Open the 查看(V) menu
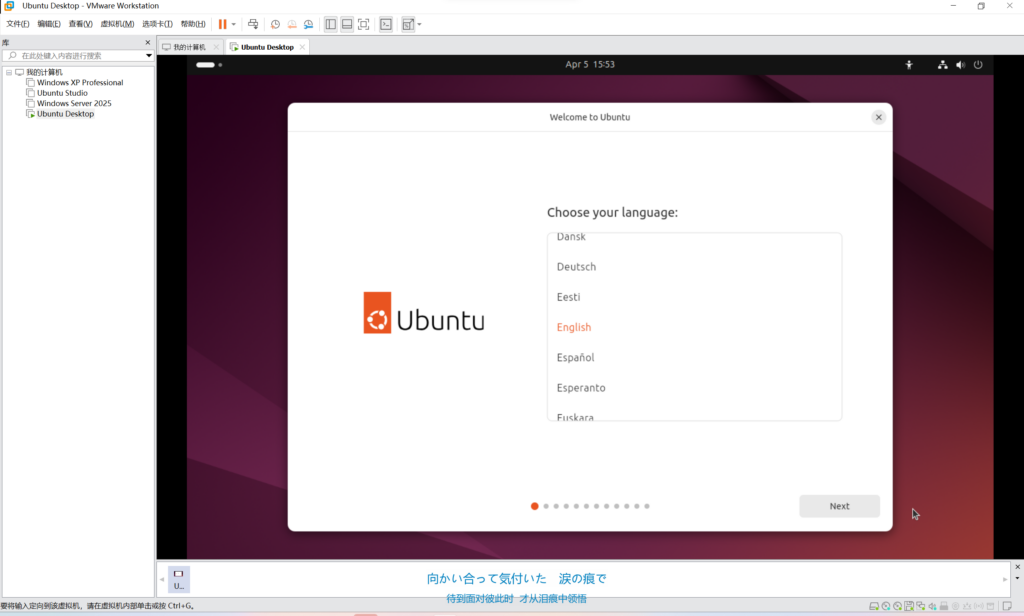 tap(80, 24)
